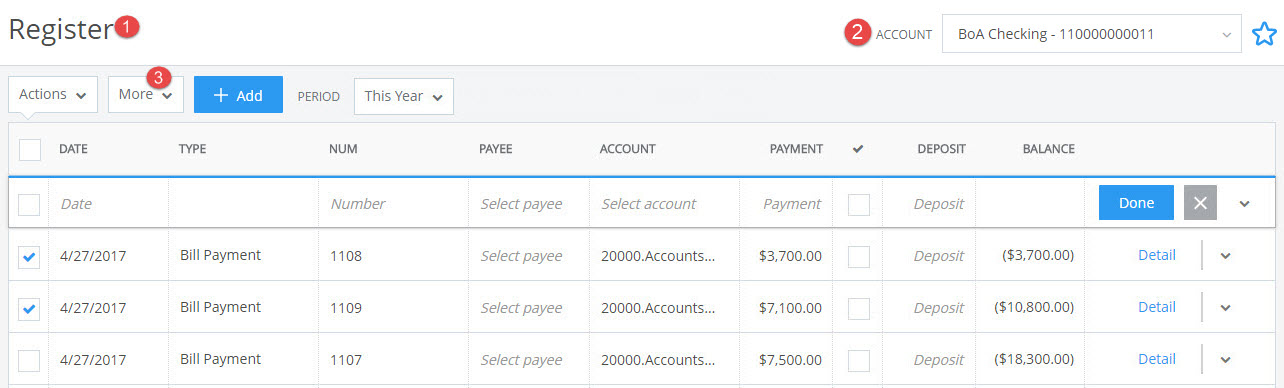
Task: Click red annotation badge number 2
Action: pos(856,33)
